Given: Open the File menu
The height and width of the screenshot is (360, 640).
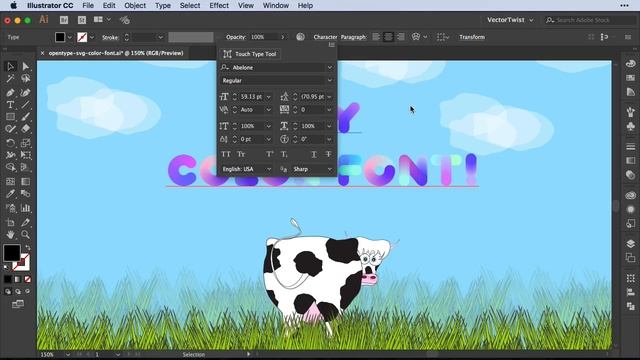Looking at the screenshot, I should [88, 5].
